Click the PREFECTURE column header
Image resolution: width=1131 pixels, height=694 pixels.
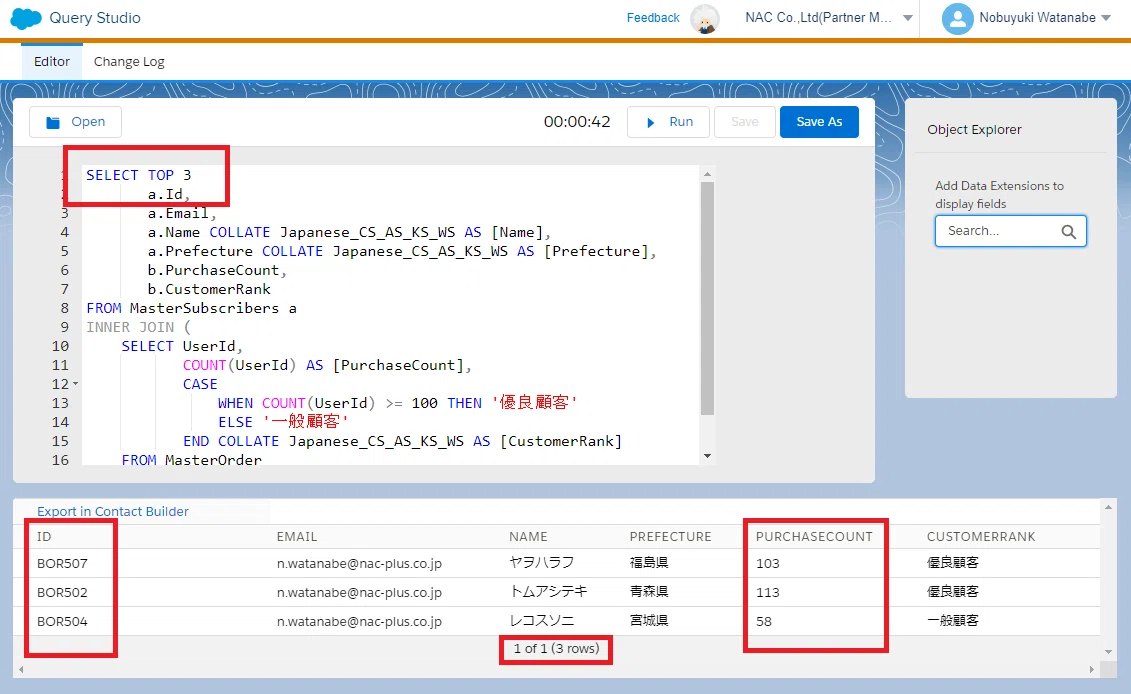pos(670,537)
